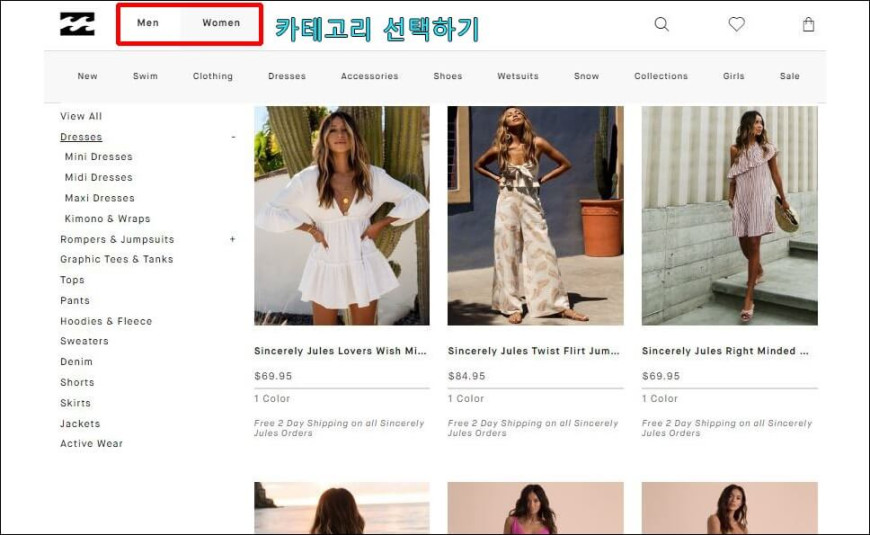Select Tops category in sidebar
The height and width of the screenshot is (535, 870).
72,280
